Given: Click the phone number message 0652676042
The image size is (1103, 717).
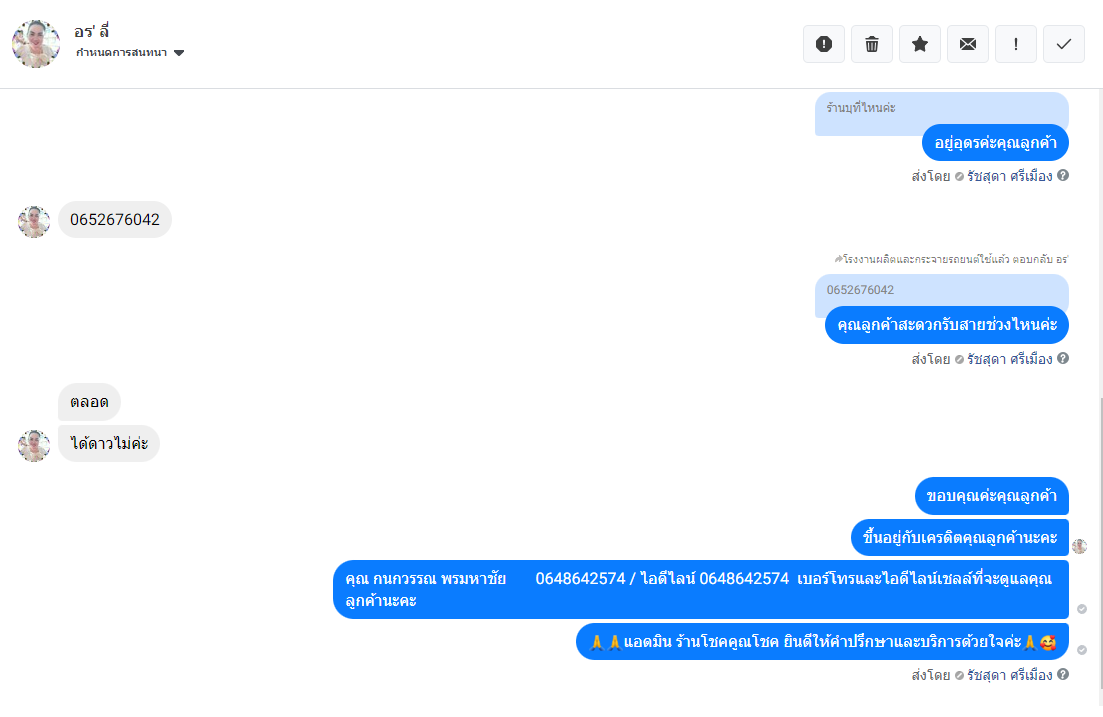Looking at the screenshot, I should pyautogui.click(x=115, y=220).
